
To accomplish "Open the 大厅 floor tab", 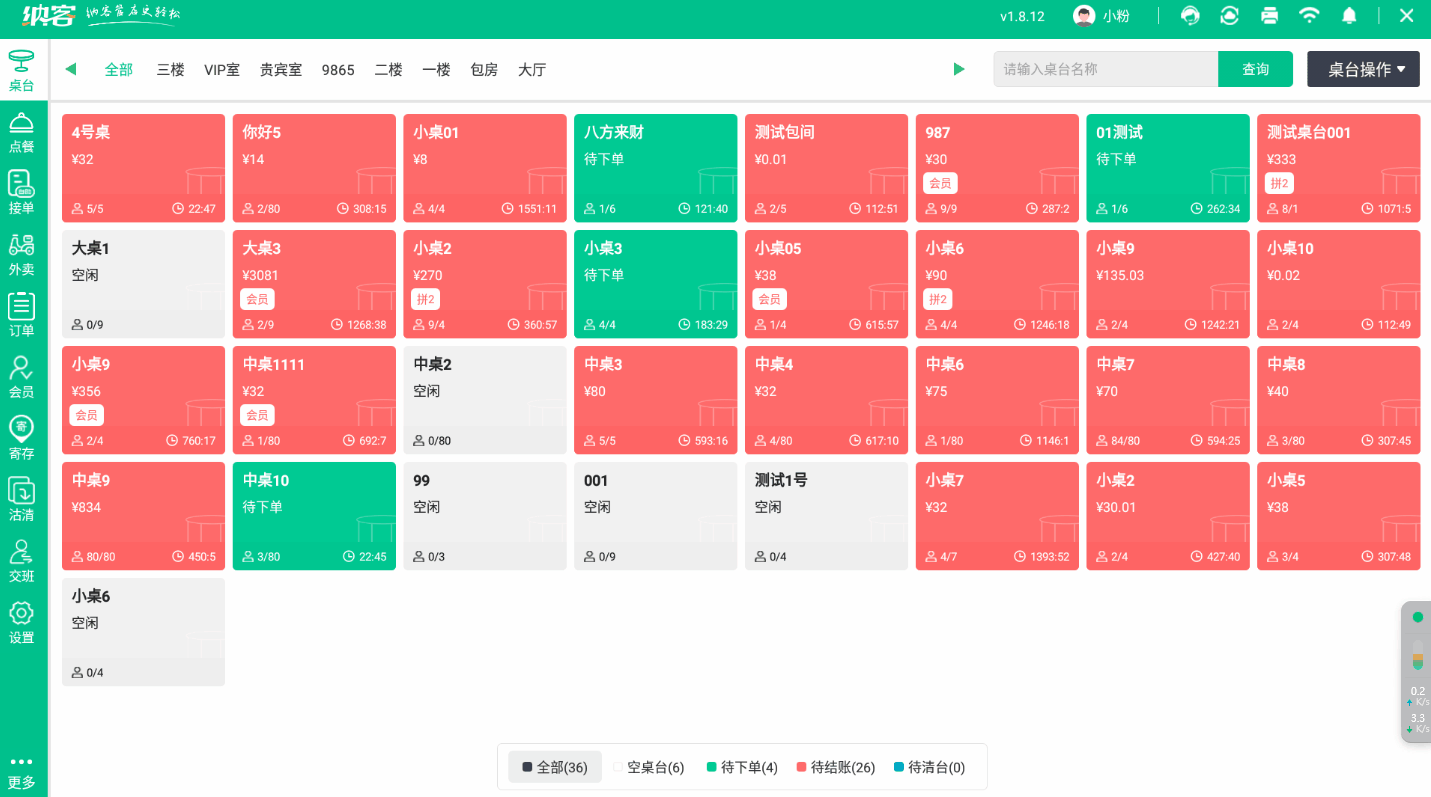I will point(531,70).
